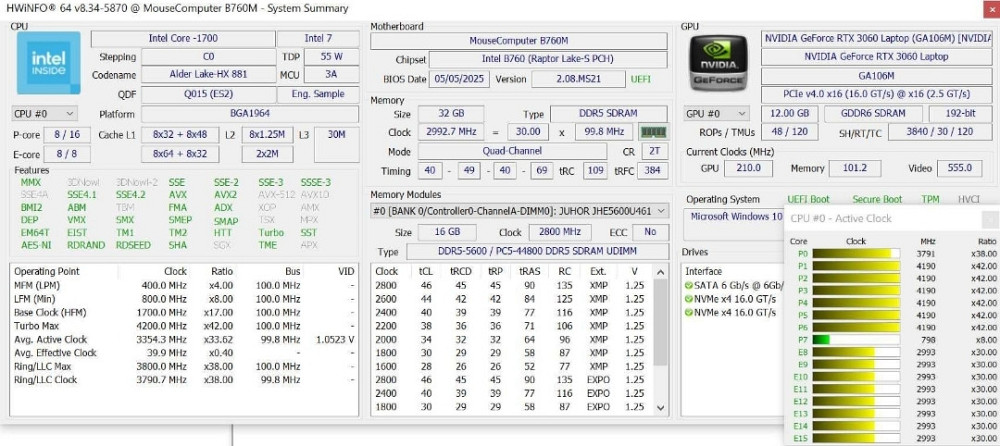Screen dimensions: 1000x446
Task: Click the Memory Size 32 GB field
Action: tap(450, 114)
